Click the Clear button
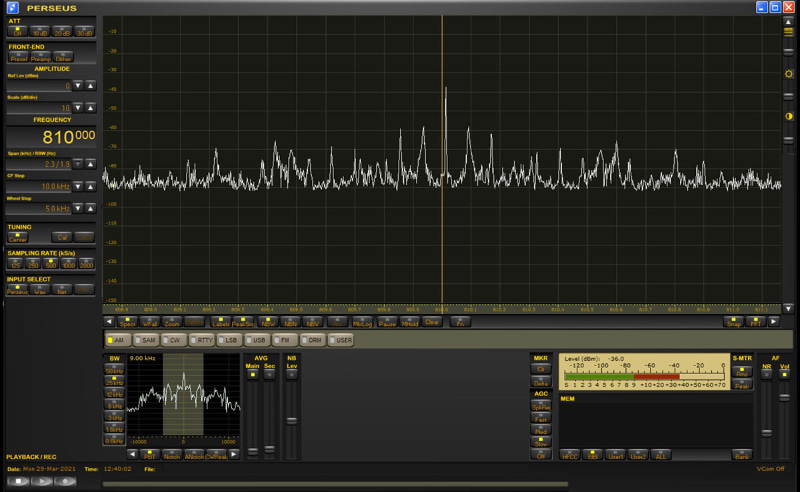 tap(432, 322)
